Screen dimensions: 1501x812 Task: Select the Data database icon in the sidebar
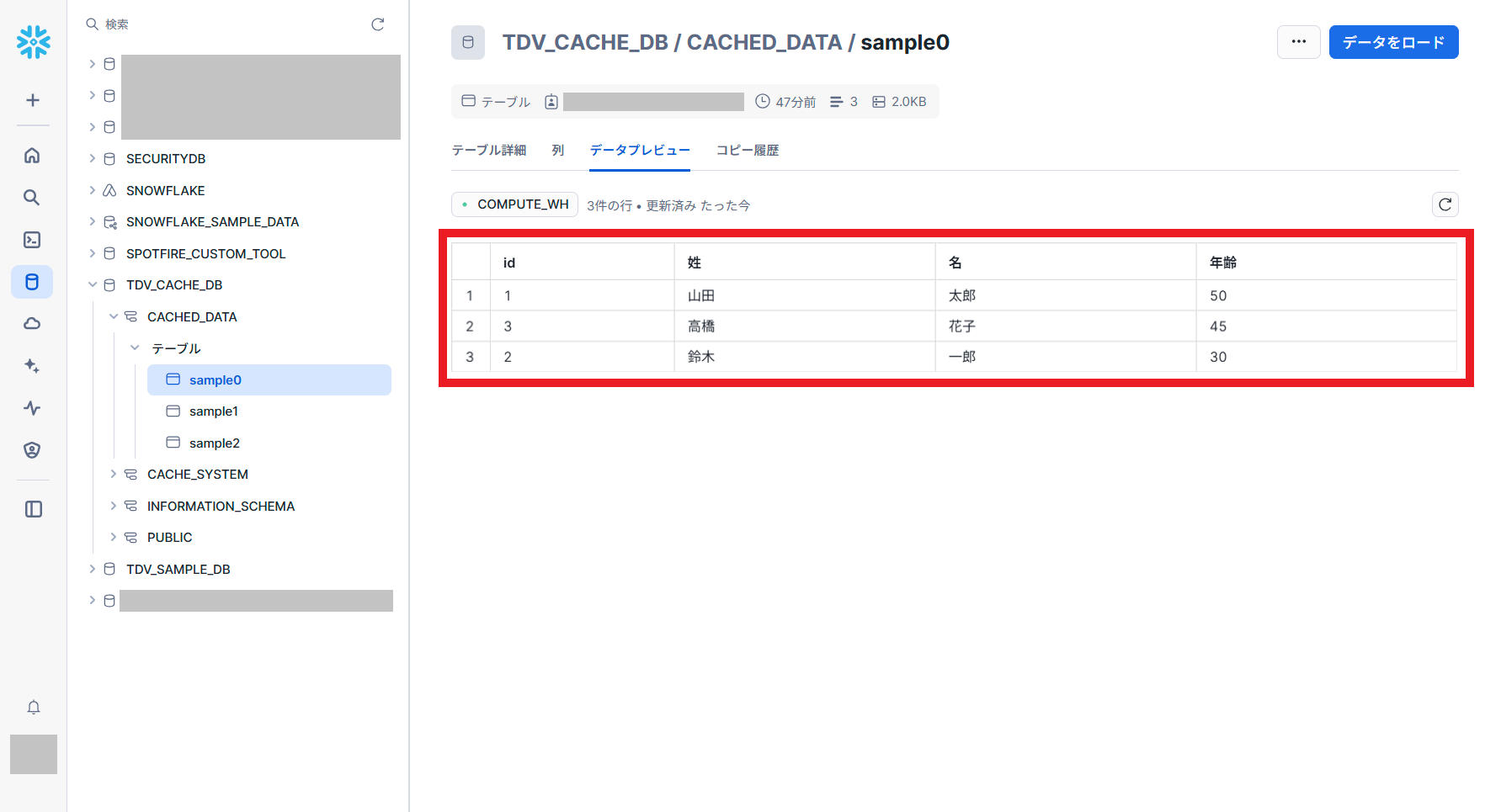coord(32,282)
